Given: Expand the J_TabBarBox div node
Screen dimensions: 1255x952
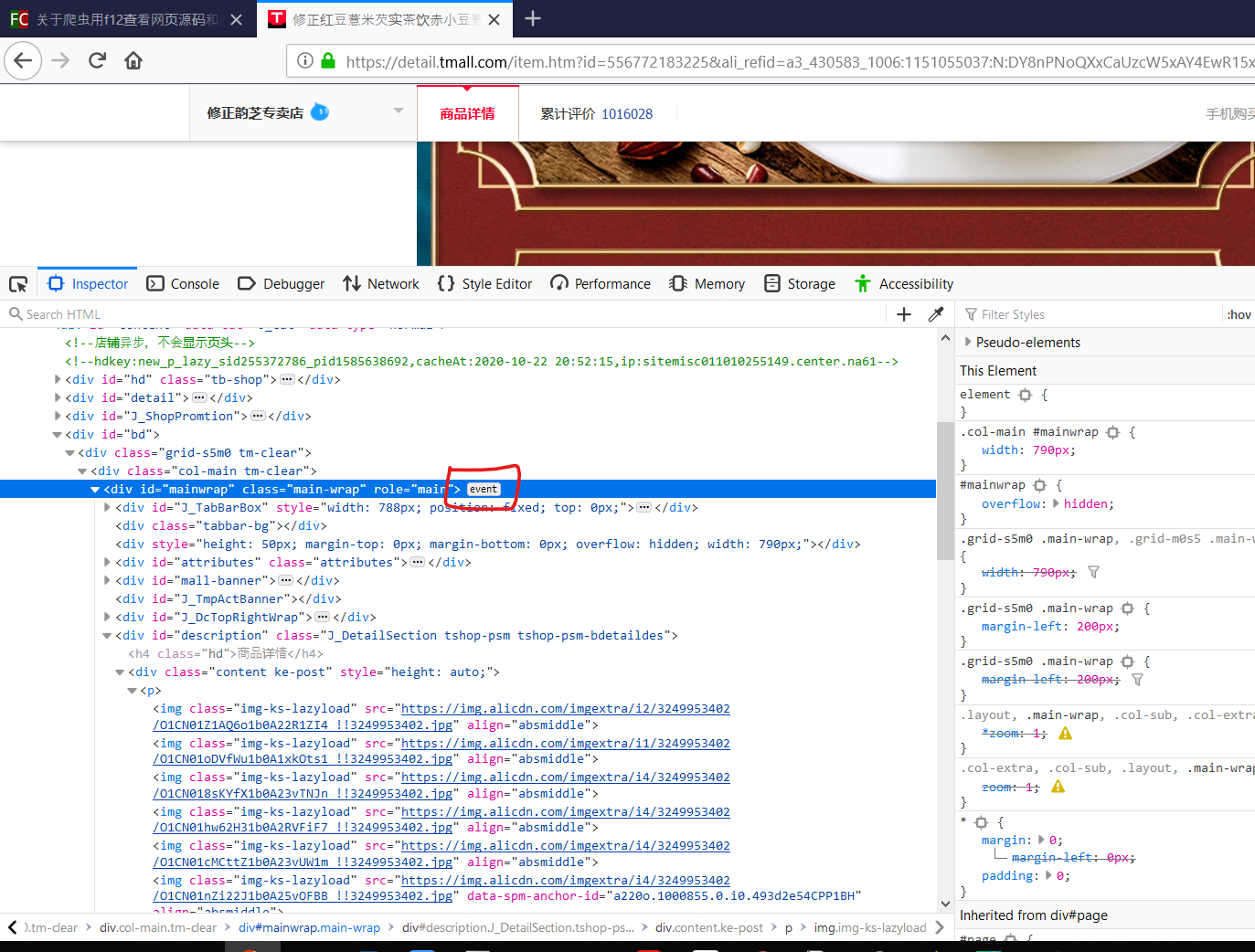Looking at the screenshot, I should [x=108, y=507].
